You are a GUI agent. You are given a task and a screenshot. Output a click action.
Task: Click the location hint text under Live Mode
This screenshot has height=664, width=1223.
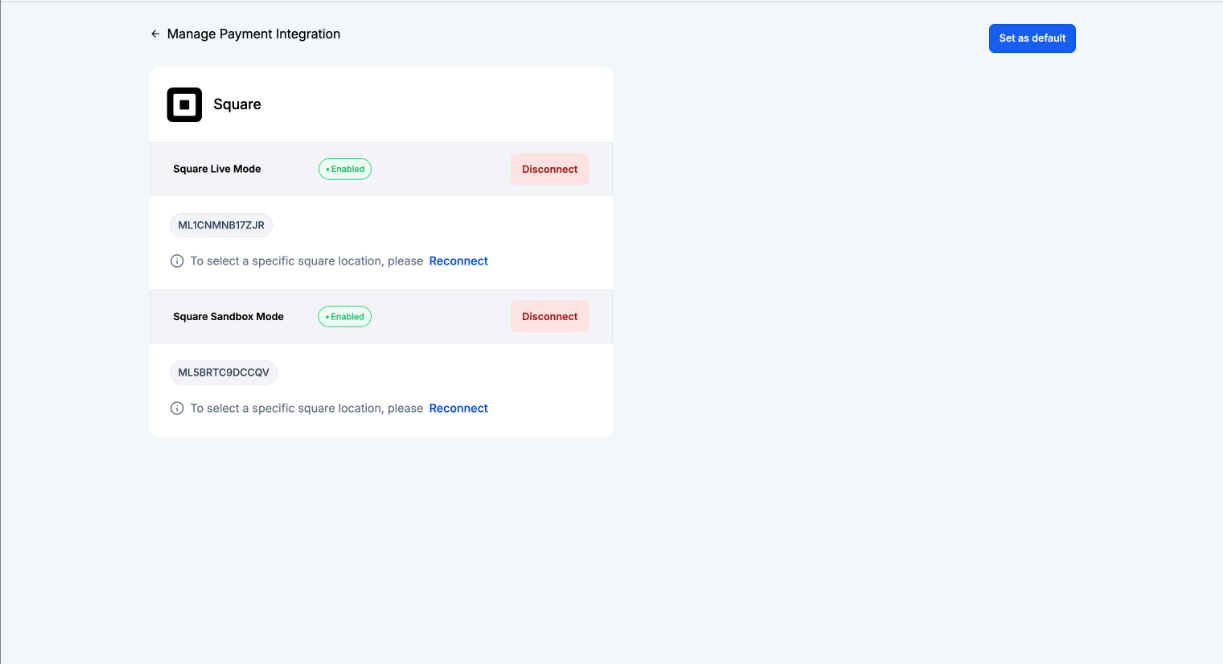click(x=306, y=261)
